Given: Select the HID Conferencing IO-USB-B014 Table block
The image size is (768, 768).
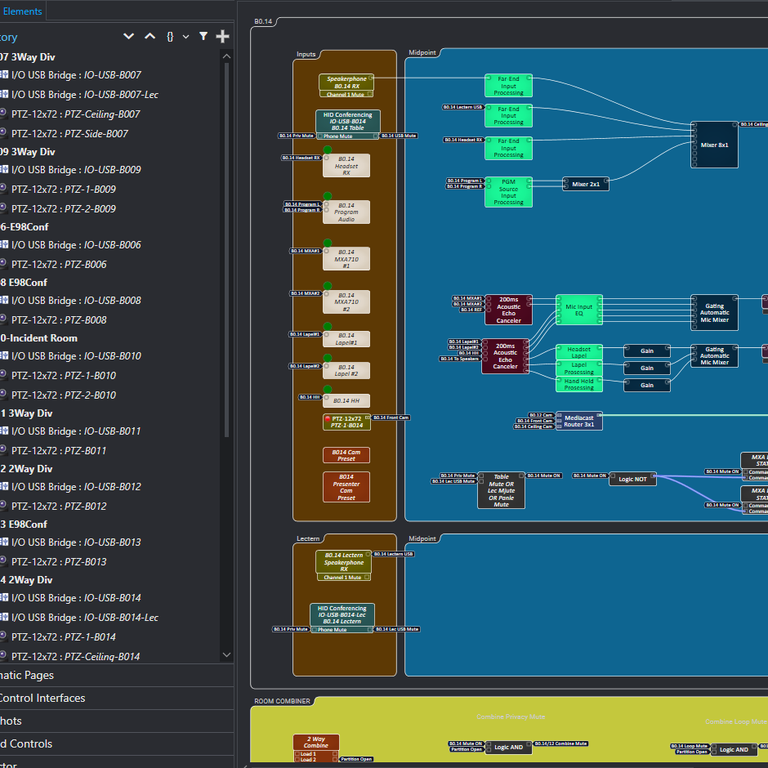Looking at the screenshot, I should point(347,124).
